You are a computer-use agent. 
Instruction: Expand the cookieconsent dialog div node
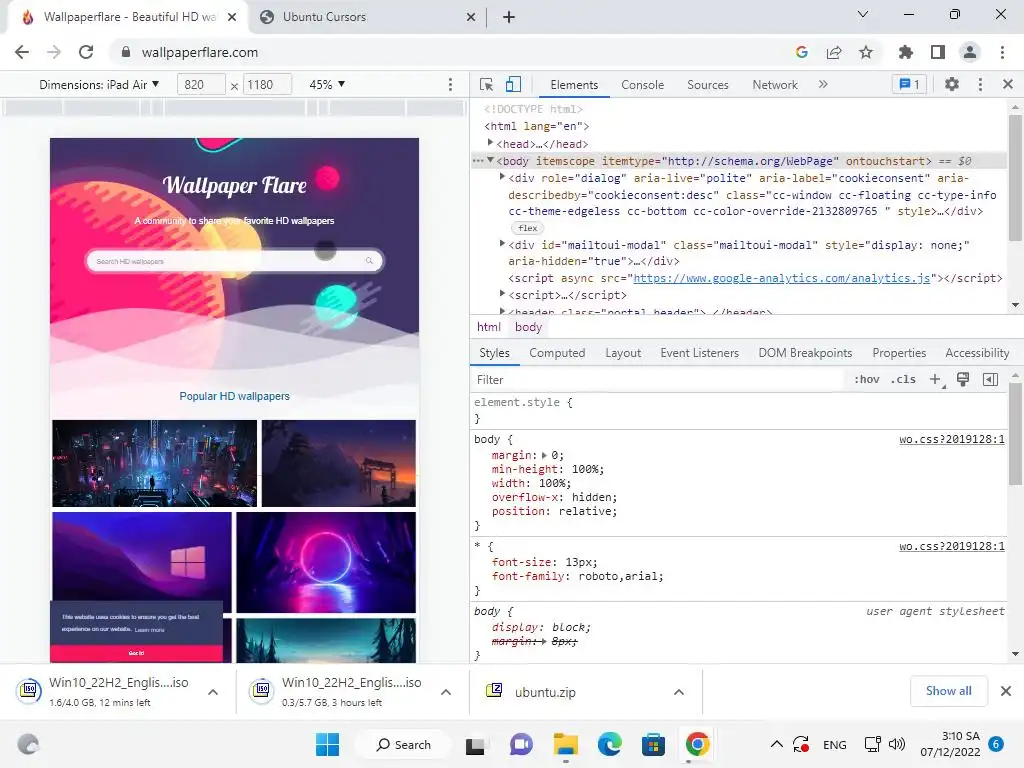(x=502, y=177)
